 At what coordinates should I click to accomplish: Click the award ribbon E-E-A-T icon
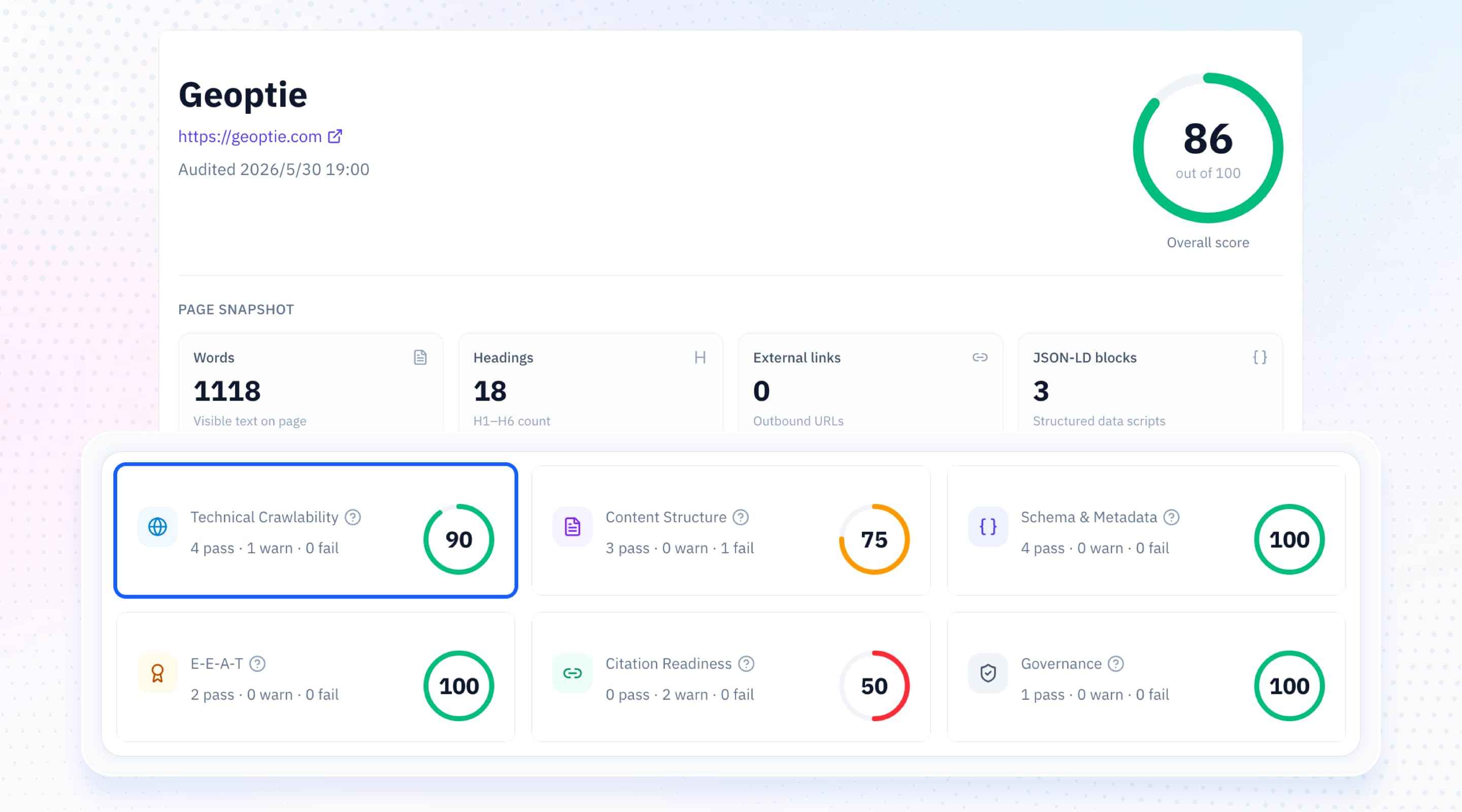[x=157, y=673]
